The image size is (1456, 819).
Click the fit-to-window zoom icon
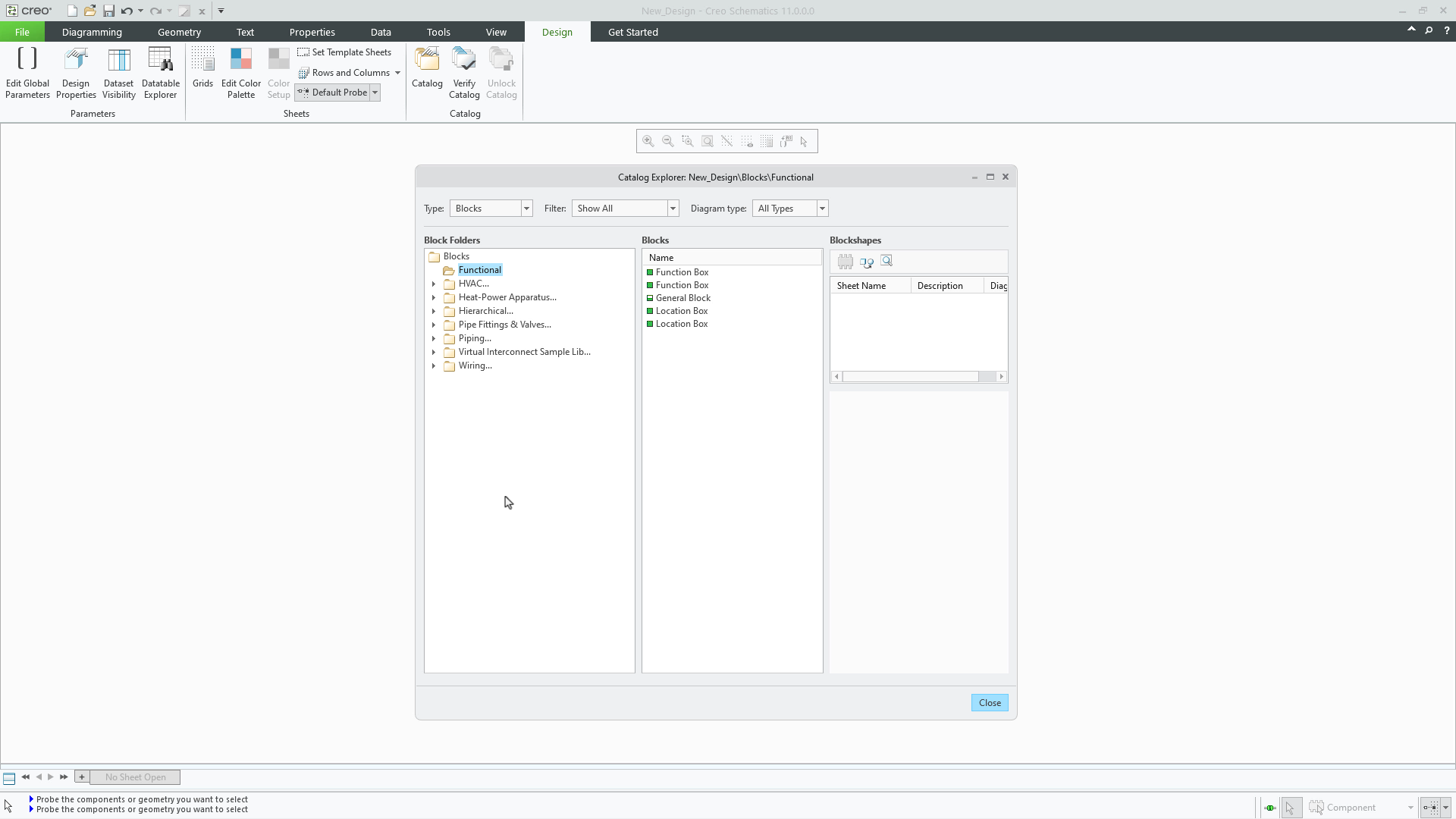(707, 141)
